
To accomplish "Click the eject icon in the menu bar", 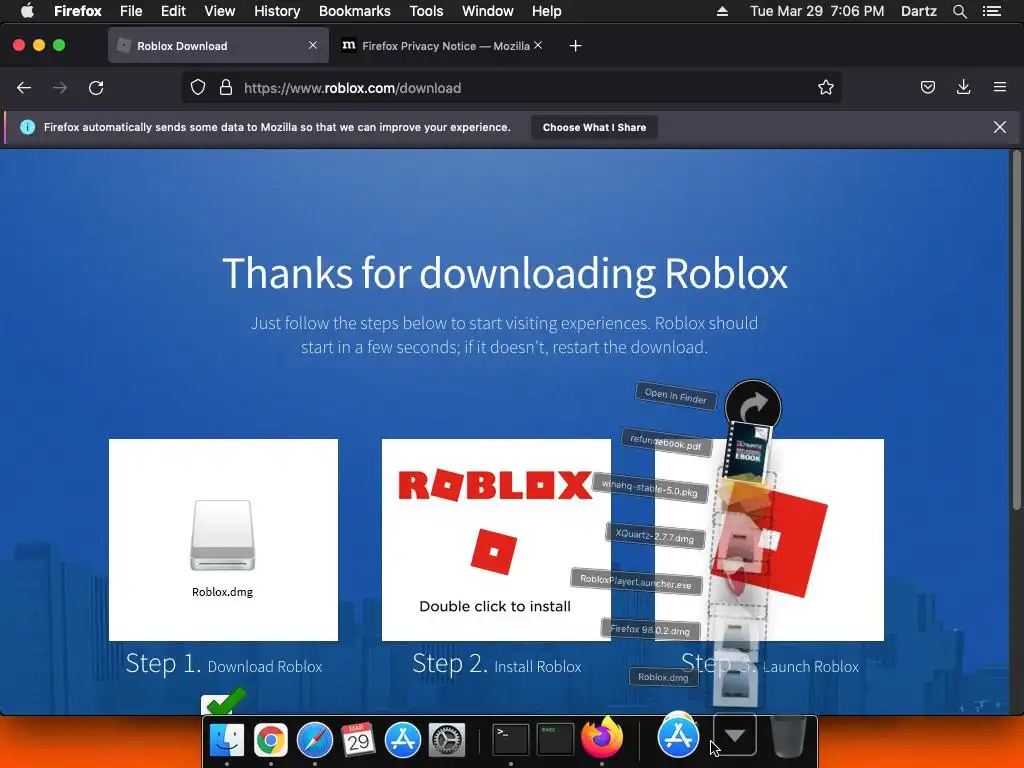I will click(722, 11).
